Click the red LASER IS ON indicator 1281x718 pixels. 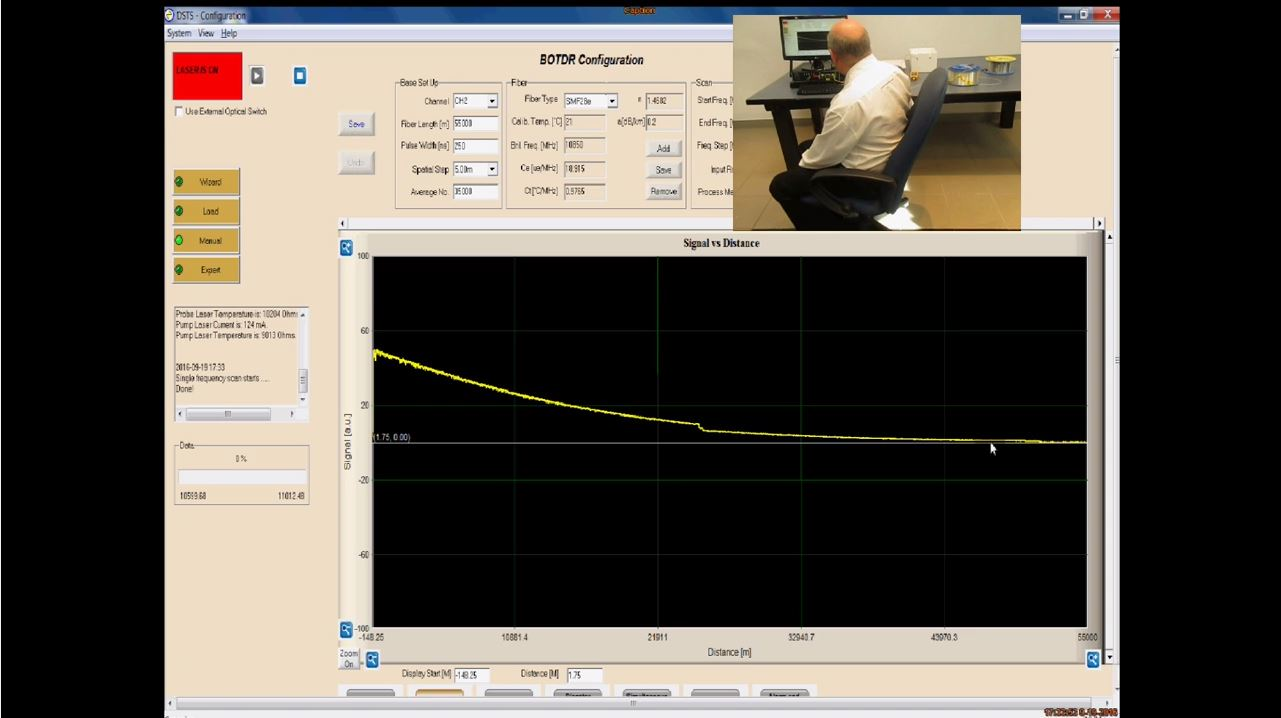[x=205, y=75]
